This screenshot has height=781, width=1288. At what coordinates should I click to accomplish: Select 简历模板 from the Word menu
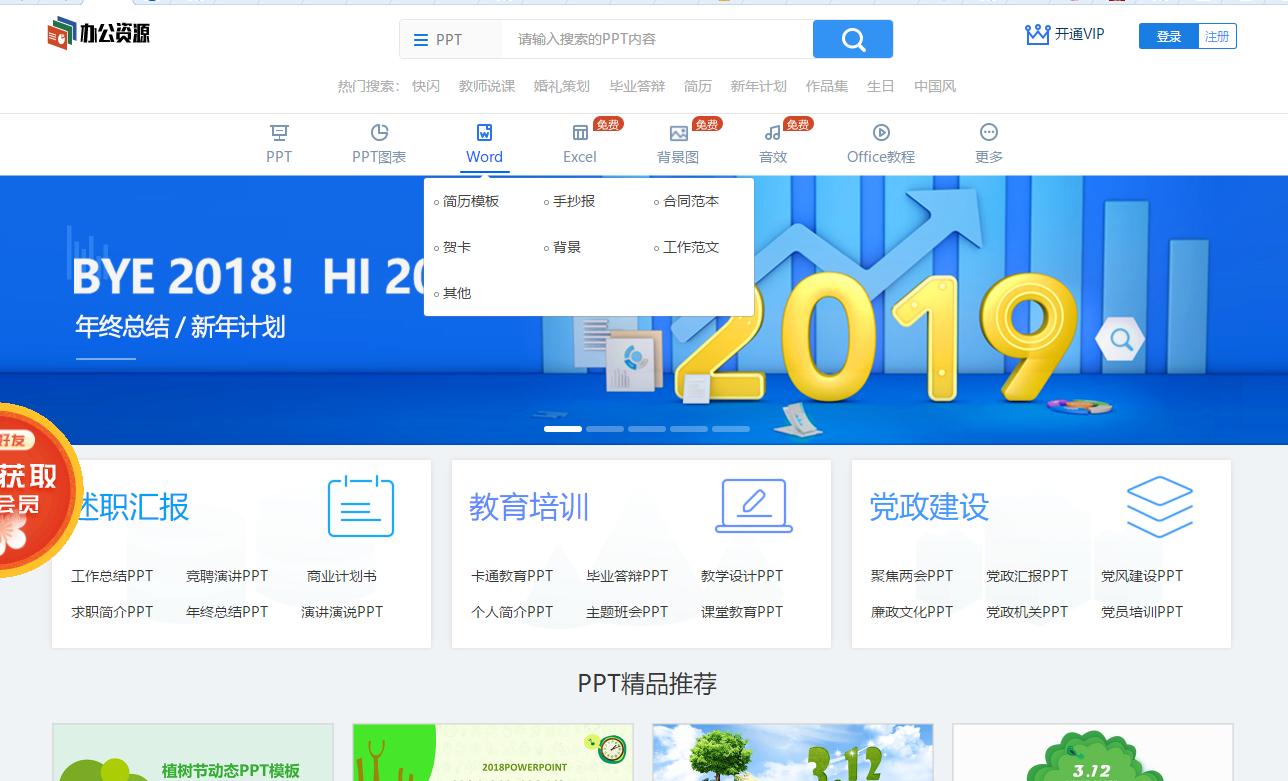[x=472, y=200]
